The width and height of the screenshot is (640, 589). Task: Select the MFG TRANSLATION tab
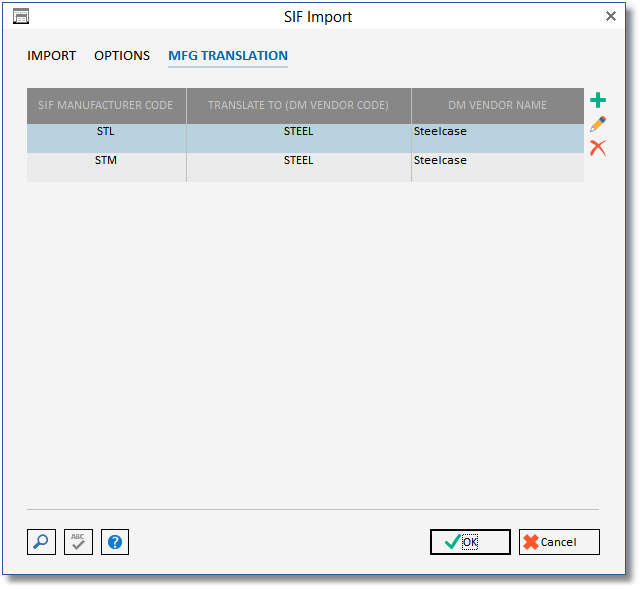pos(228,56)
